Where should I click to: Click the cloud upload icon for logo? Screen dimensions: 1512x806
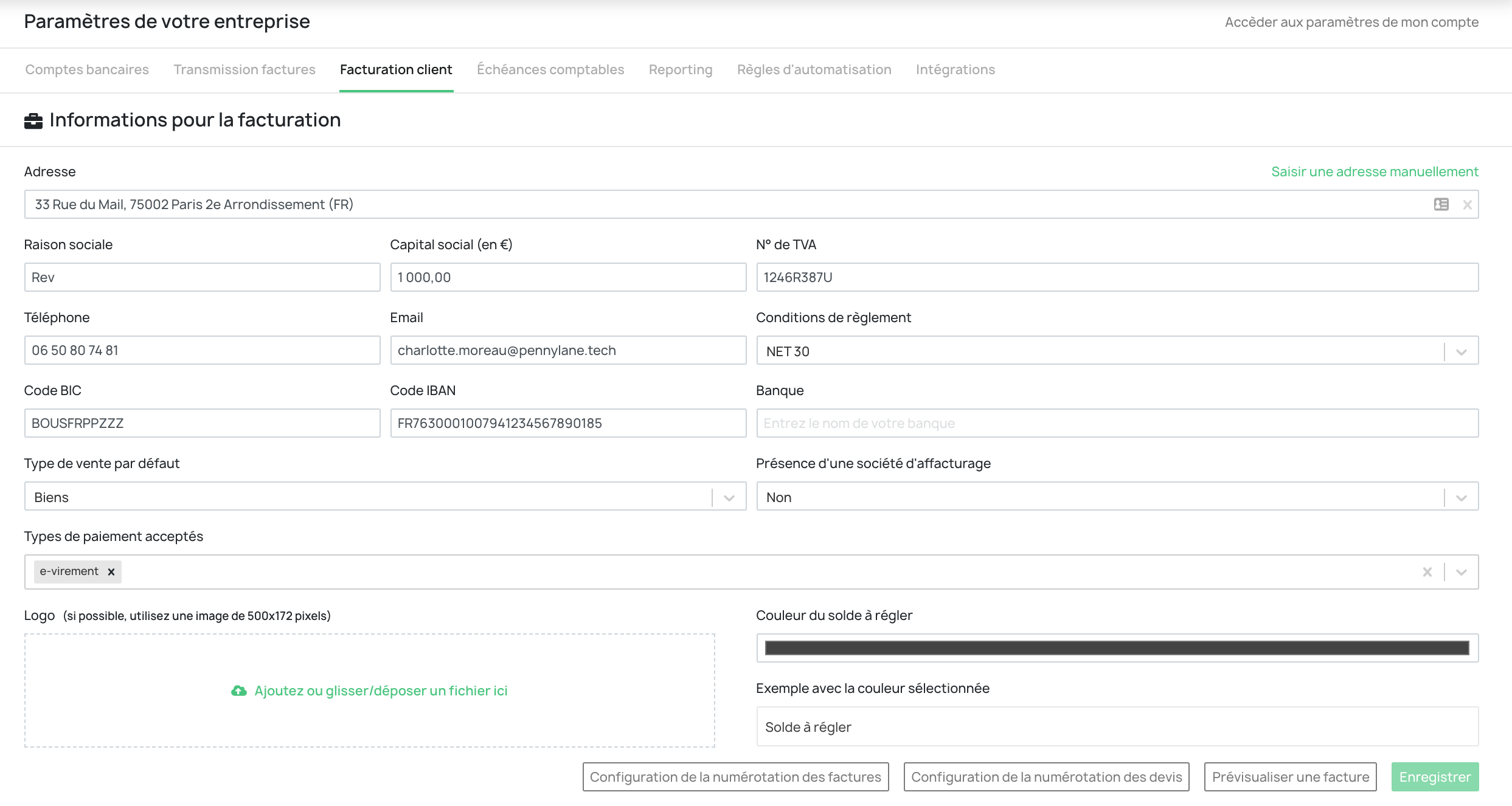239,691
